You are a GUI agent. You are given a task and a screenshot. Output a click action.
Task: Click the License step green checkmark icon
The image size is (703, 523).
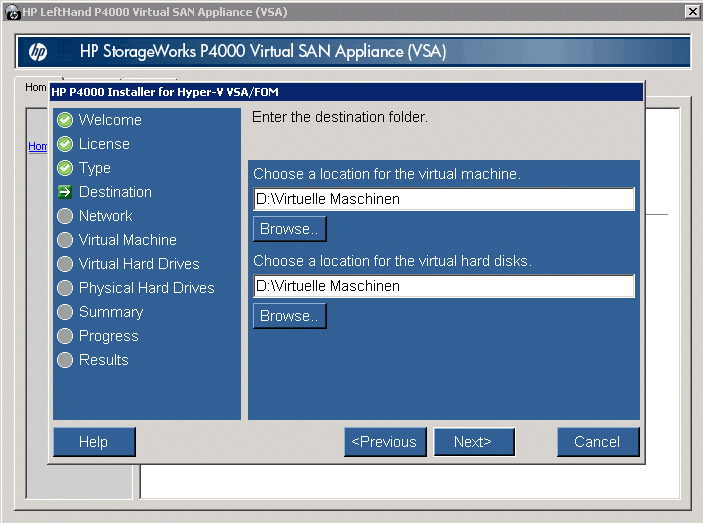click(65, 144)
